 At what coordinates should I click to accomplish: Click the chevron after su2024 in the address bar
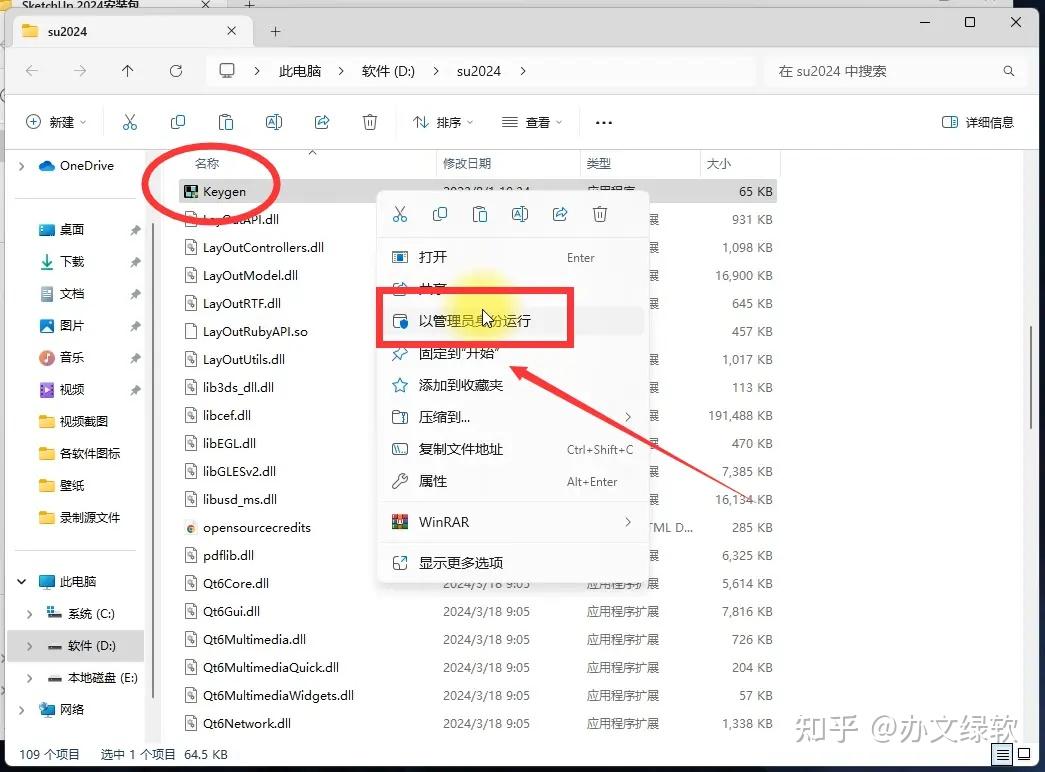[523, 71]
